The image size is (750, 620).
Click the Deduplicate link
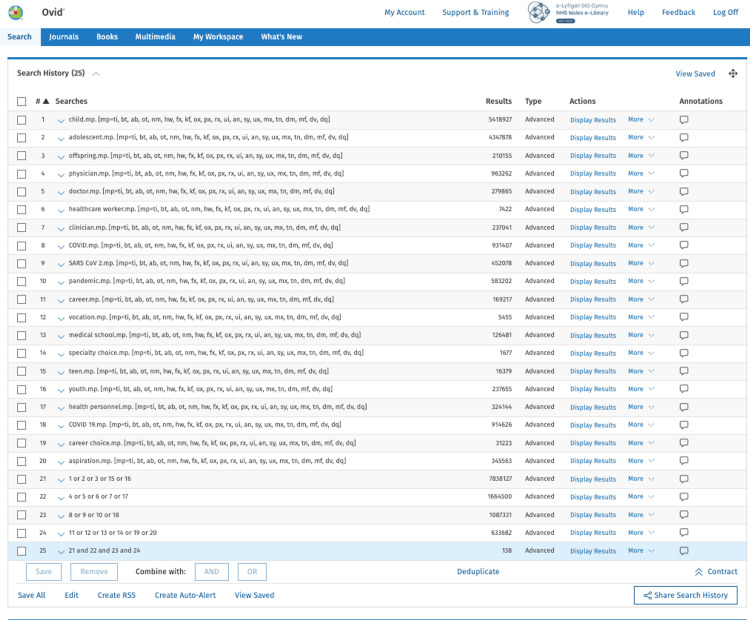(478, 571)
